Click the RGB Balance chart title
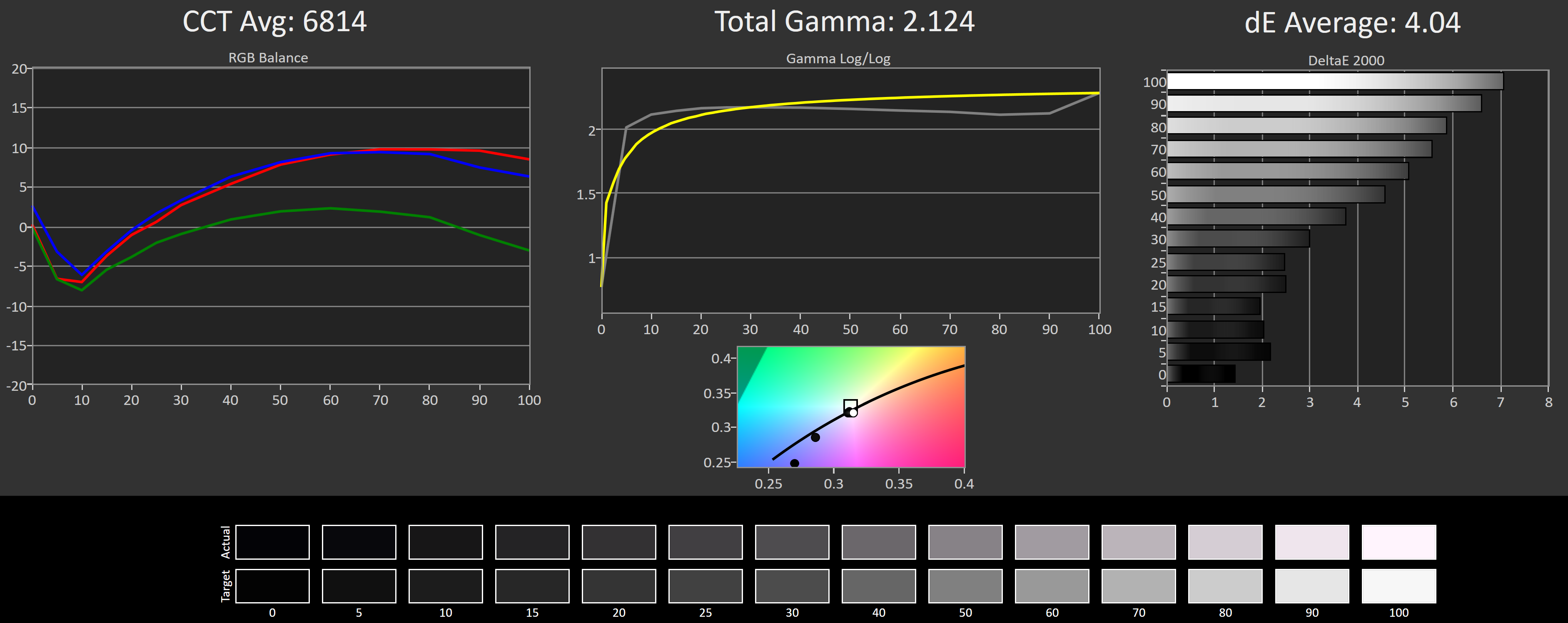1568x623 pixels. (x=268, y=58)
